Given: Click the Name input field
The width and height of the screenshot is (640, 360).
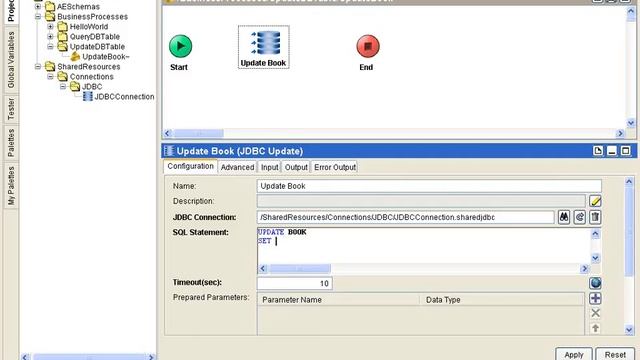Looking at the screenshot, I should click(x=429, y=186).
